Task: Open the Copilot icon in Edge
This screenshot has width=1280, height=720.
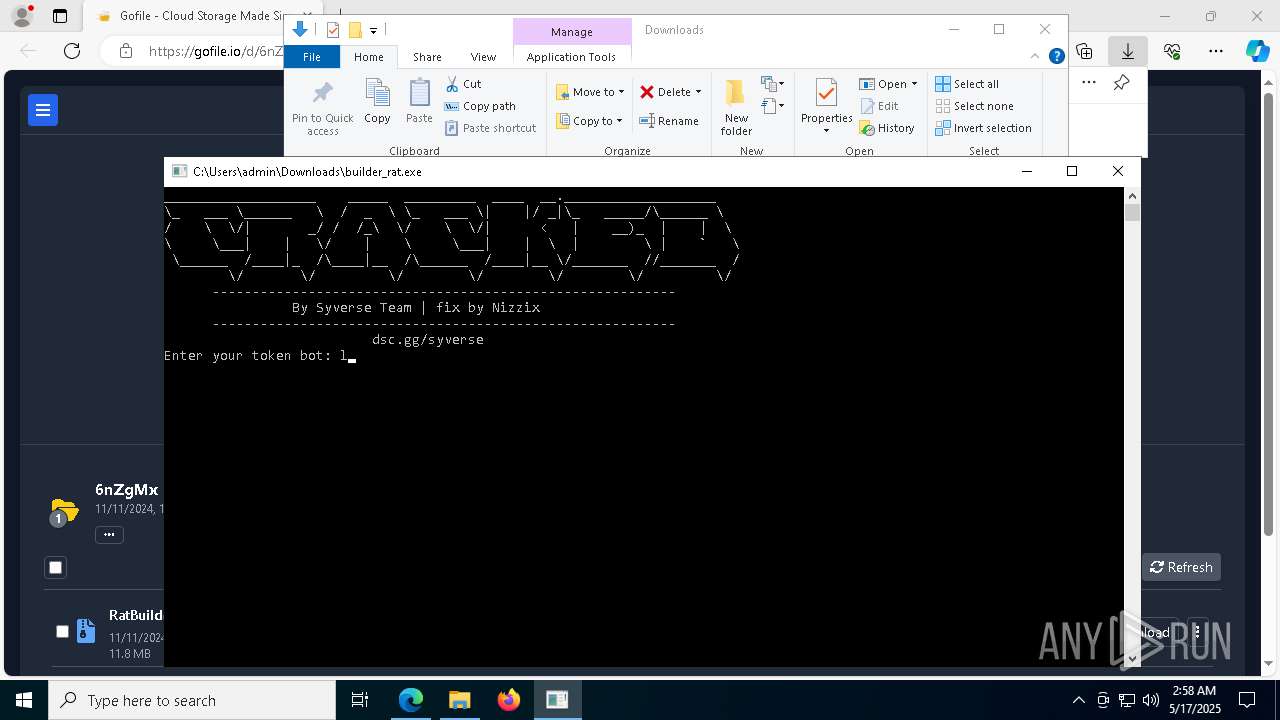Action: 1257,51
